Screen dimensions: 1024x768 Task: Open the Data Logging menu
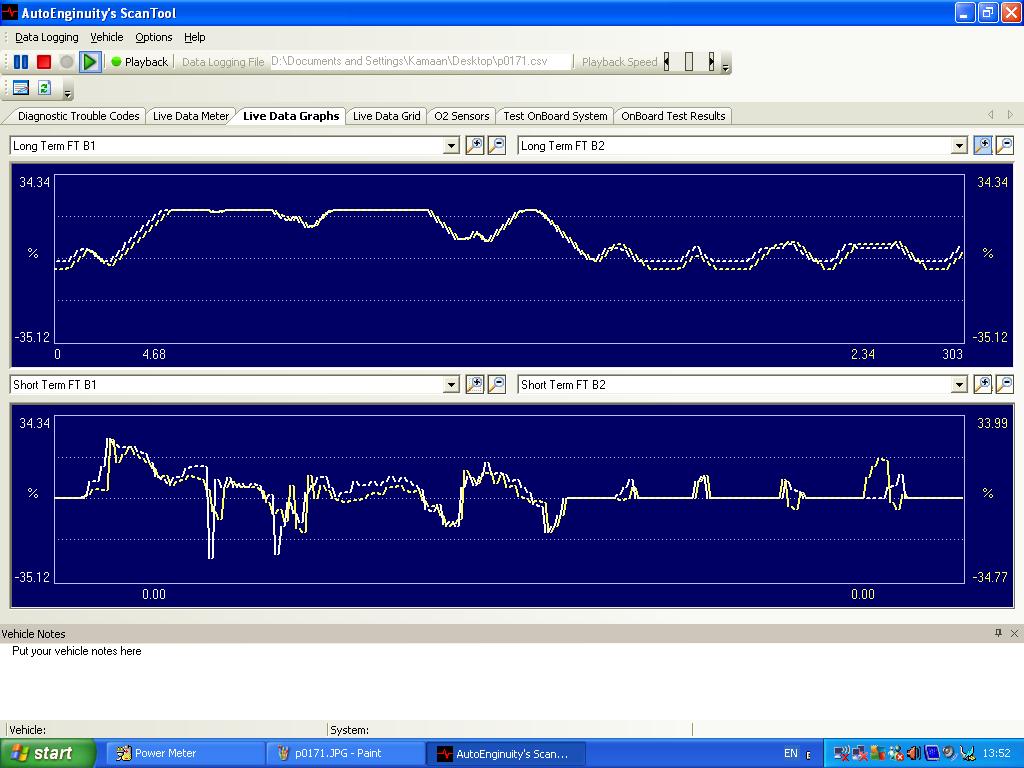tap(46, 37)
